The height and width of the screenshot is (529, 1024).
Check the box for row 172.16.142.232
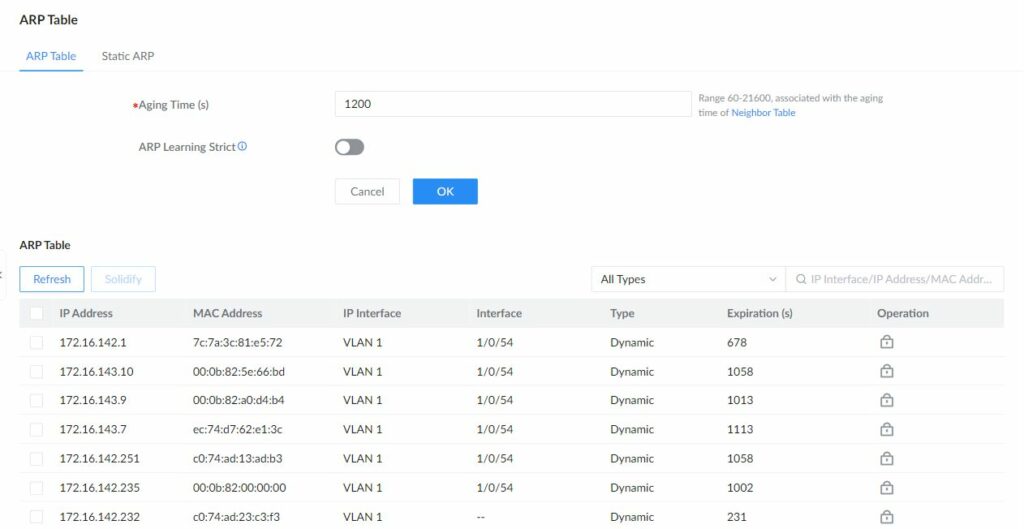[37, 517]
